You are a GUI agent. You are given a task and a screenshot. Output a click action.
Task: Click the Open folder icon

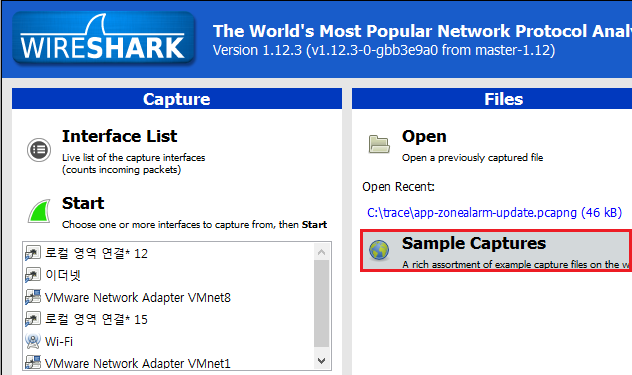click(x=379, y=144)
